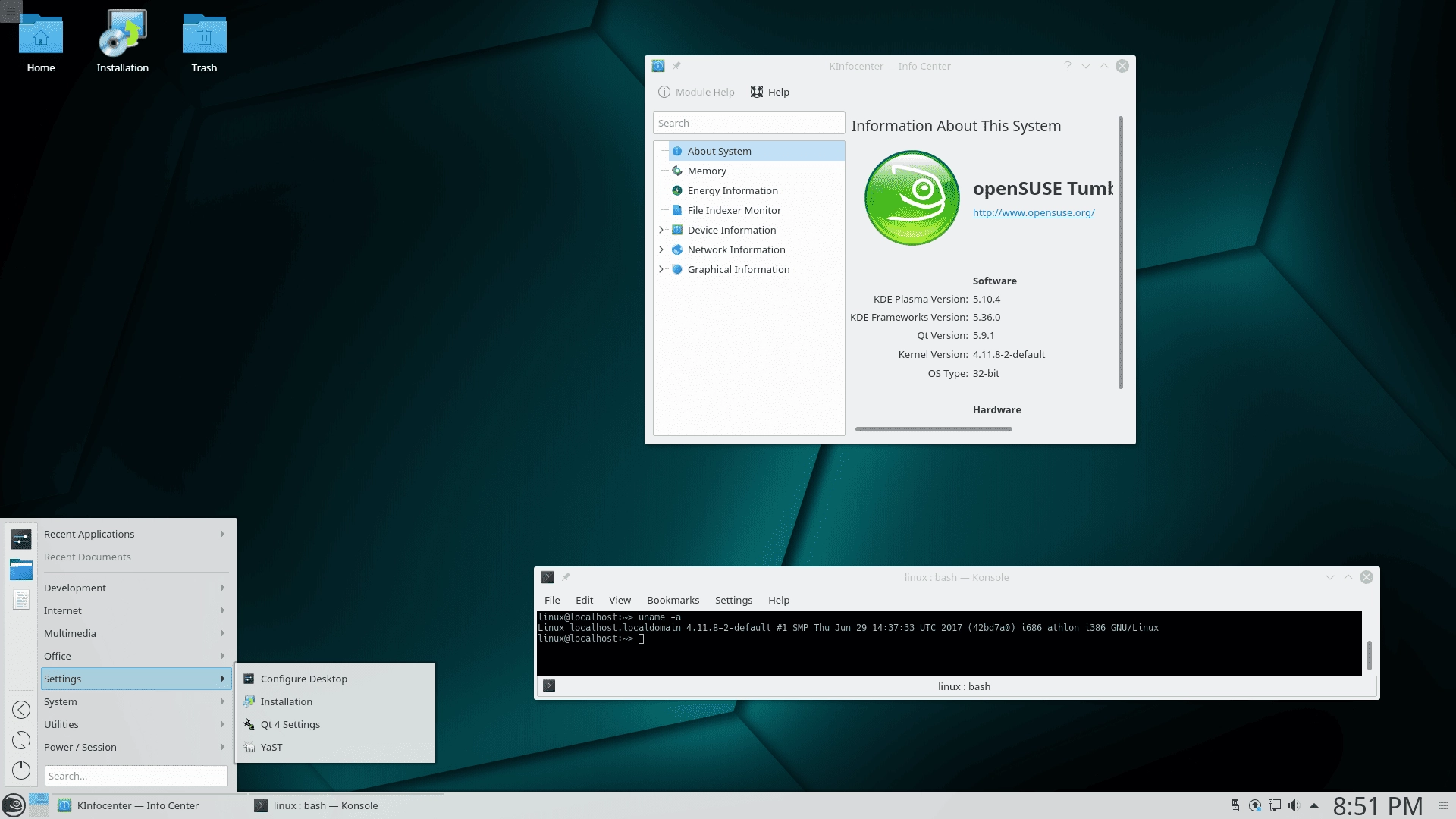The image size is (1456, 819).
Task: Click the virtual desktop pager in the taskbar
Action: [x=39, y=805]
